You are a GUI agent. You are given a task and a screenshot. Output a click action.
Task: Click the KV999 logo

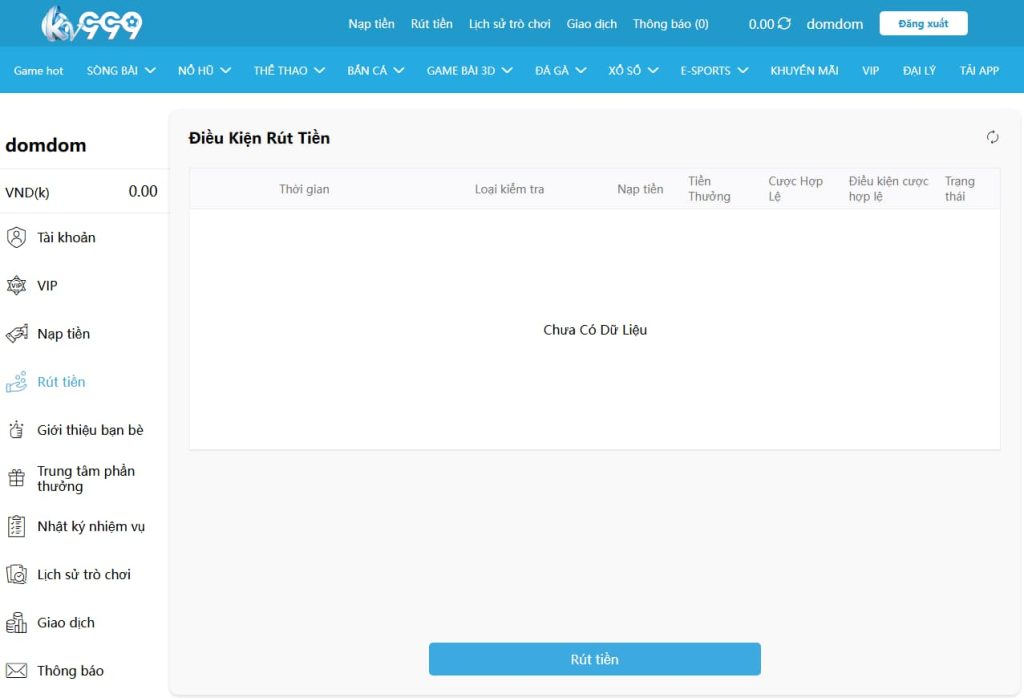pyautogui.click(x=91, y=24)
